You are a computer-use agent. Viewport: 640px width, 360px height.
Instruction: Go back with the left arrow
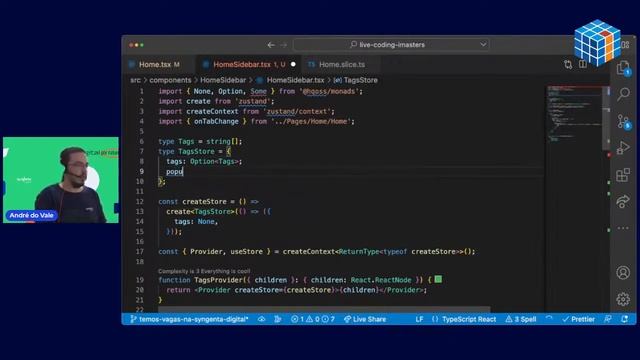(x=271, y=45)
